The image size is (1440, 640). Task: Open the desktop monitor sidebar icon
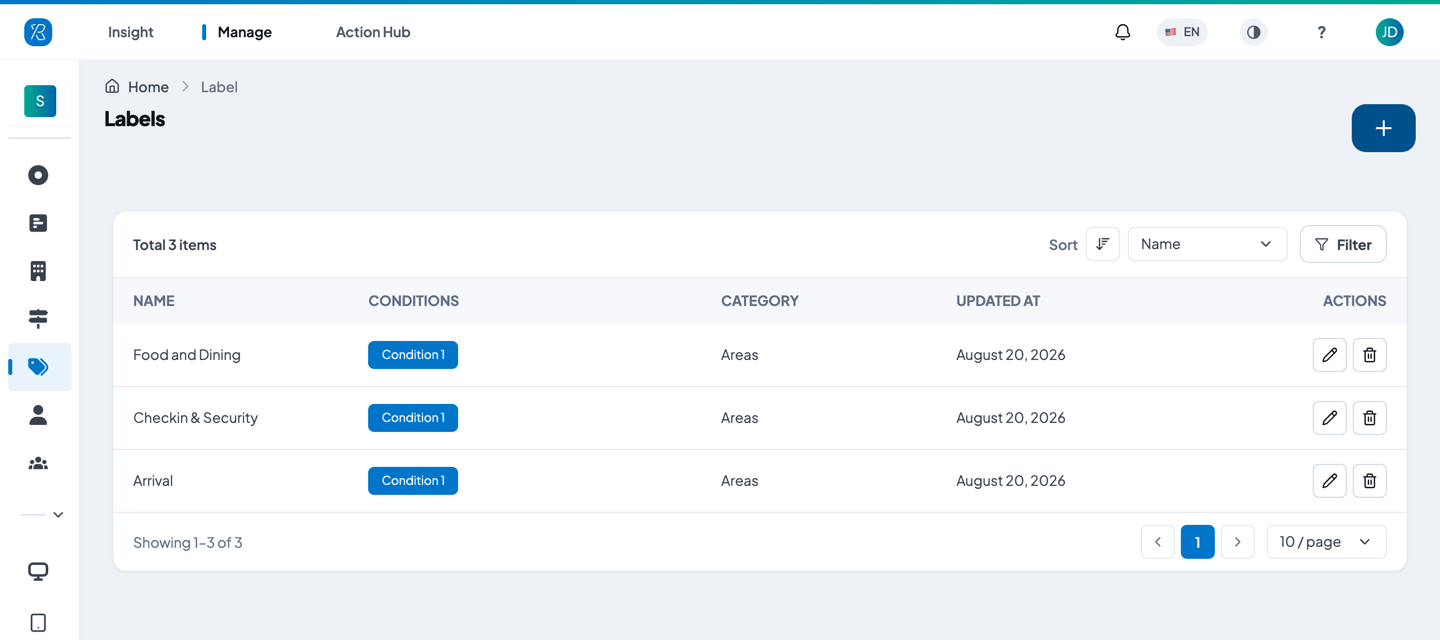pos(38,571)
